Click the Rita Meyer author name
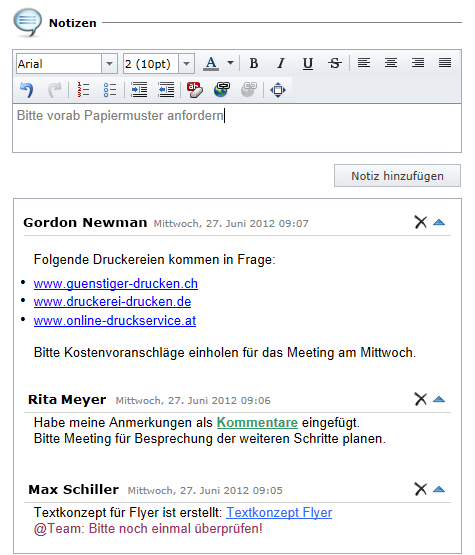The height and width of the screenshot is (555, 475). 67,400
